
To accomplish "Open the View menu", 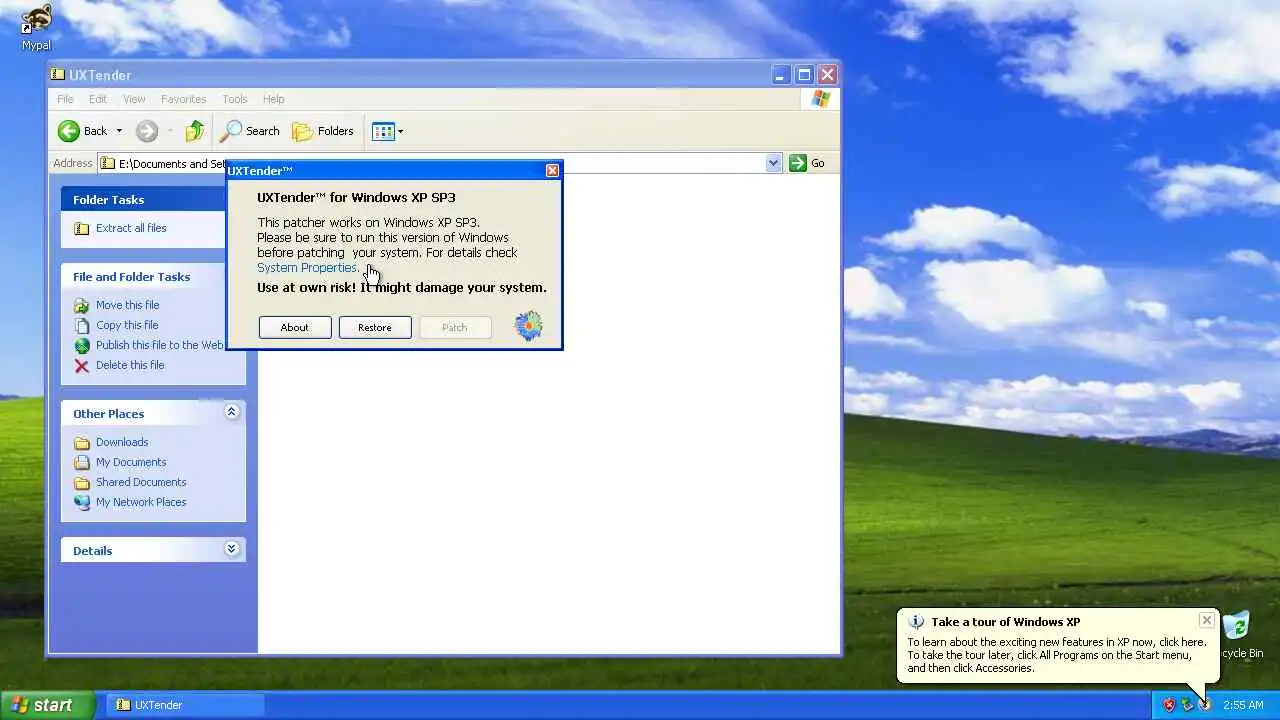I will (x=134, y=99).
